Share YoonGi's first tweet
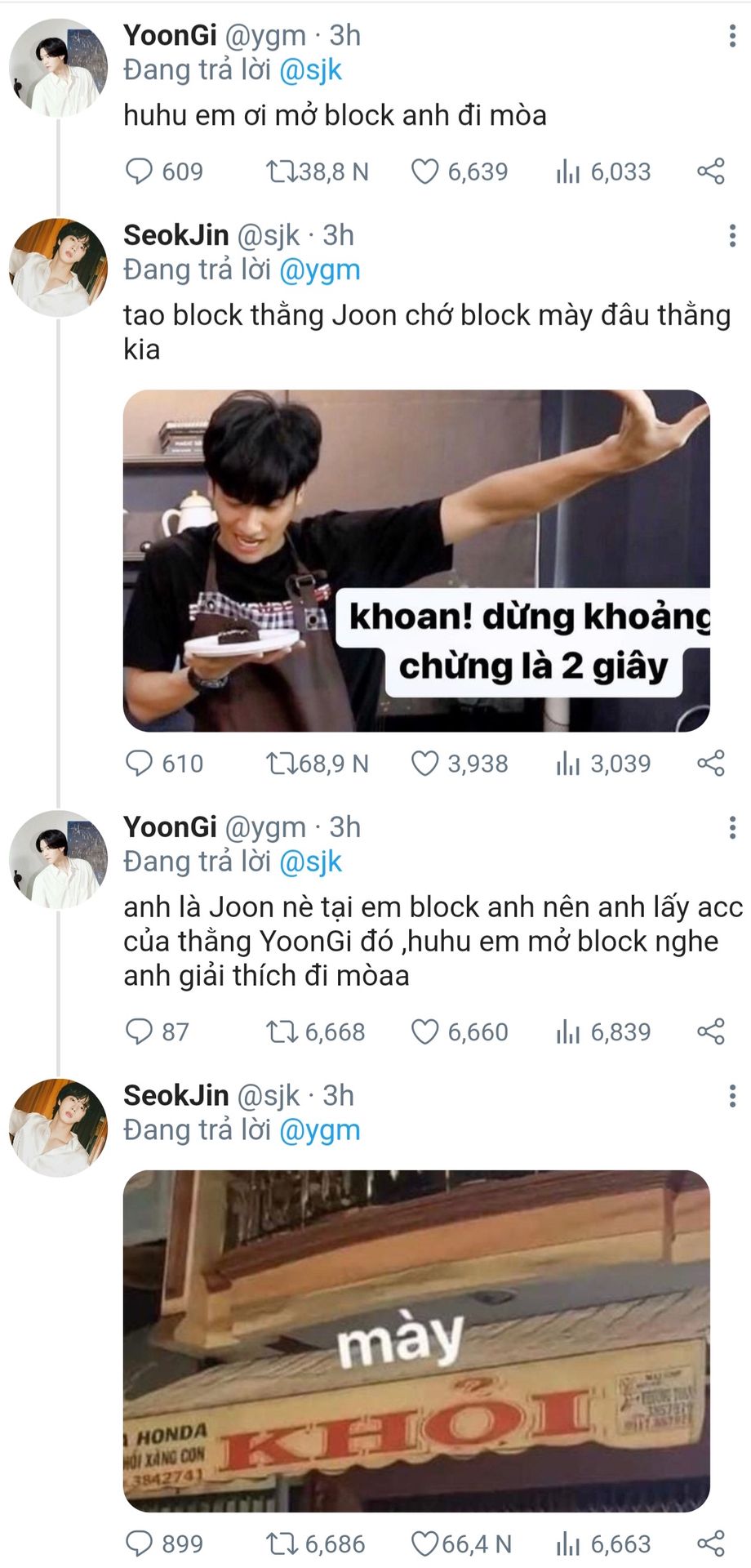Viewport: 751px width, 1568px height. (711, 171)
